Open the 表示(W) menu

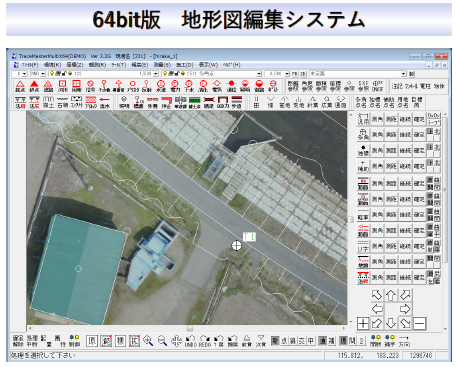(208, 65)
